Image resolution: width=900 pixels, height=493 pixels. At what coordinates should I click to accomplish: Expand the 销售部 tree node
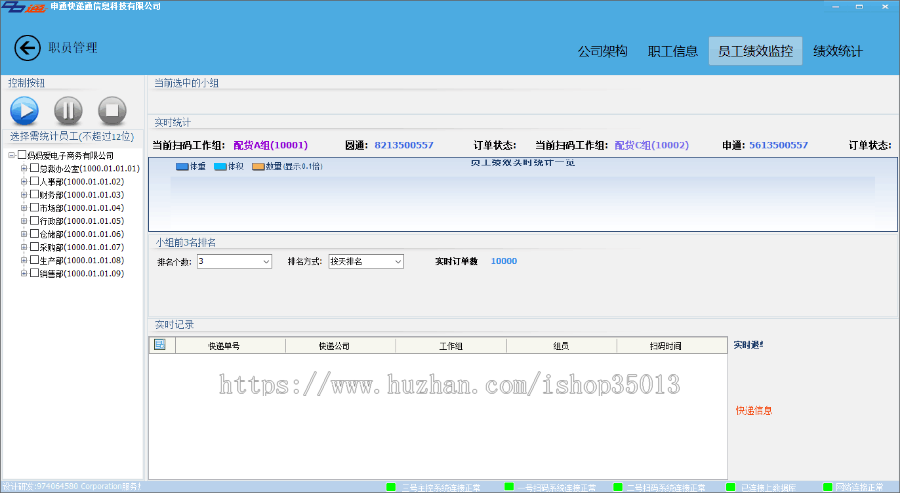pyautogui.click(x=24, y=274)
